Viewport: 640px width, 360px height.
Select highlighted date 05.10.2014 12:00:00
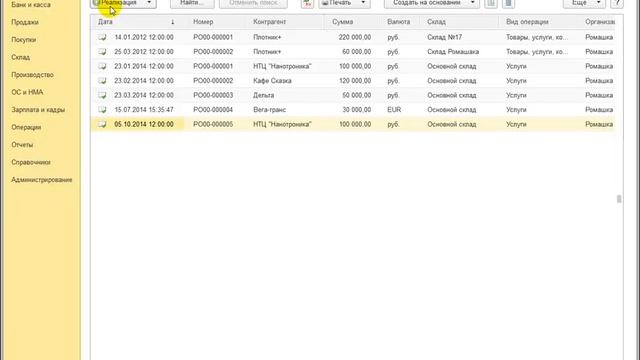point(144,124)
